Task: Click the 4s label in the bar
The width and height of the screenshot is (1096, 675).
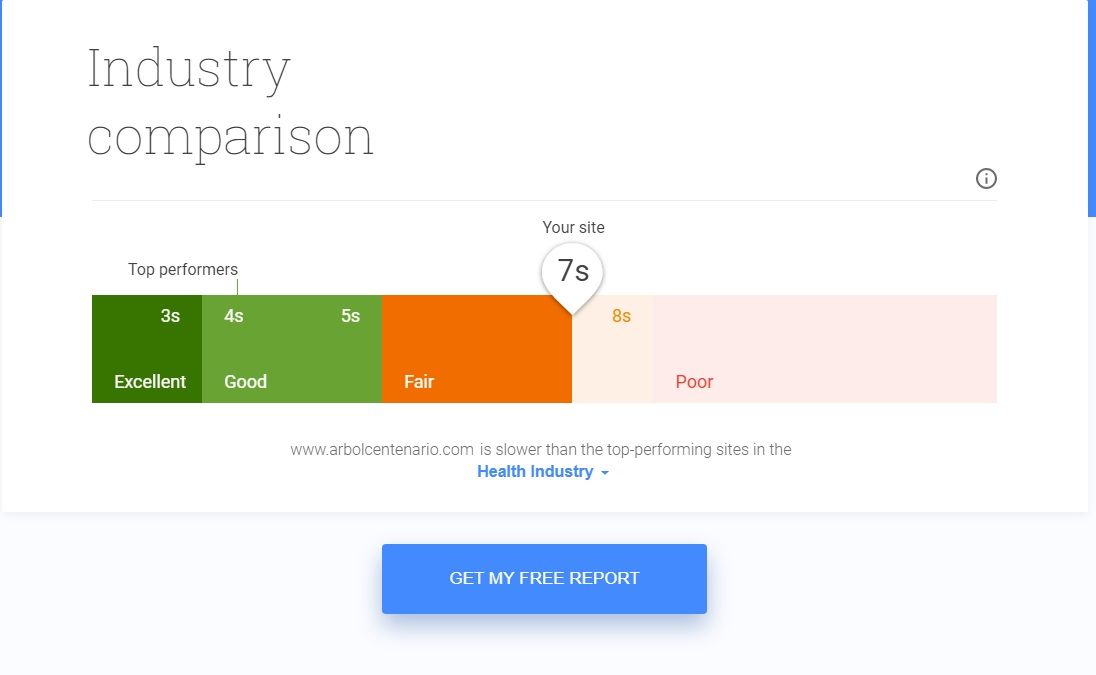Action: [233, 316]
